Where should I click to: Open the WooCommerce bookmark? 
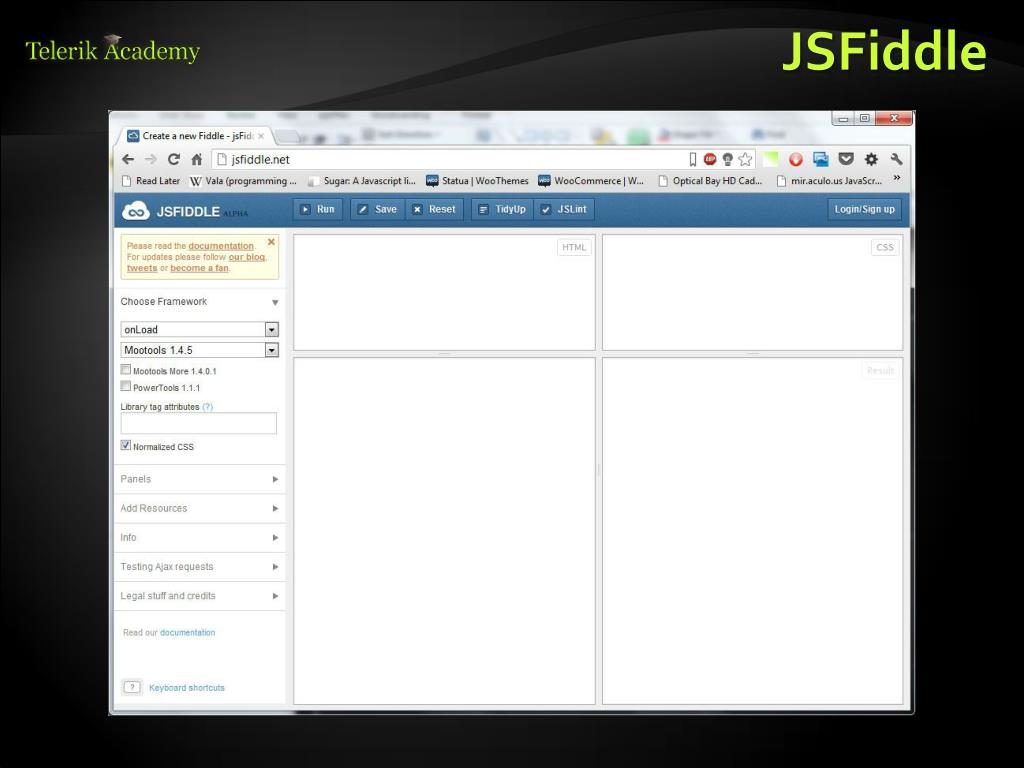(x=591, y=181)
